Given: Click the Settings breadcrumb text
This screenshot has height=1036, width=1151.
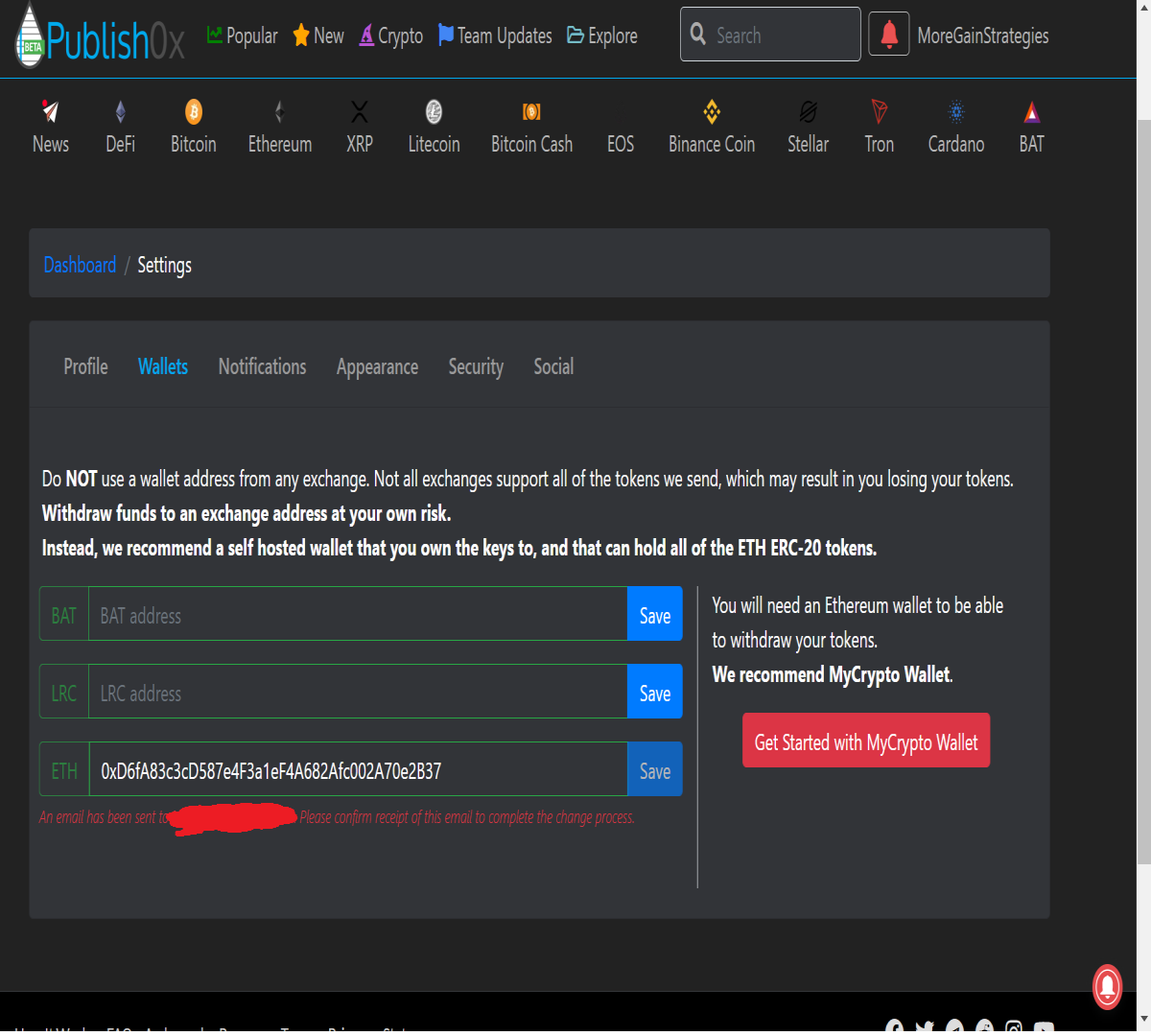Looking at the screenshot, I should 164,265.
